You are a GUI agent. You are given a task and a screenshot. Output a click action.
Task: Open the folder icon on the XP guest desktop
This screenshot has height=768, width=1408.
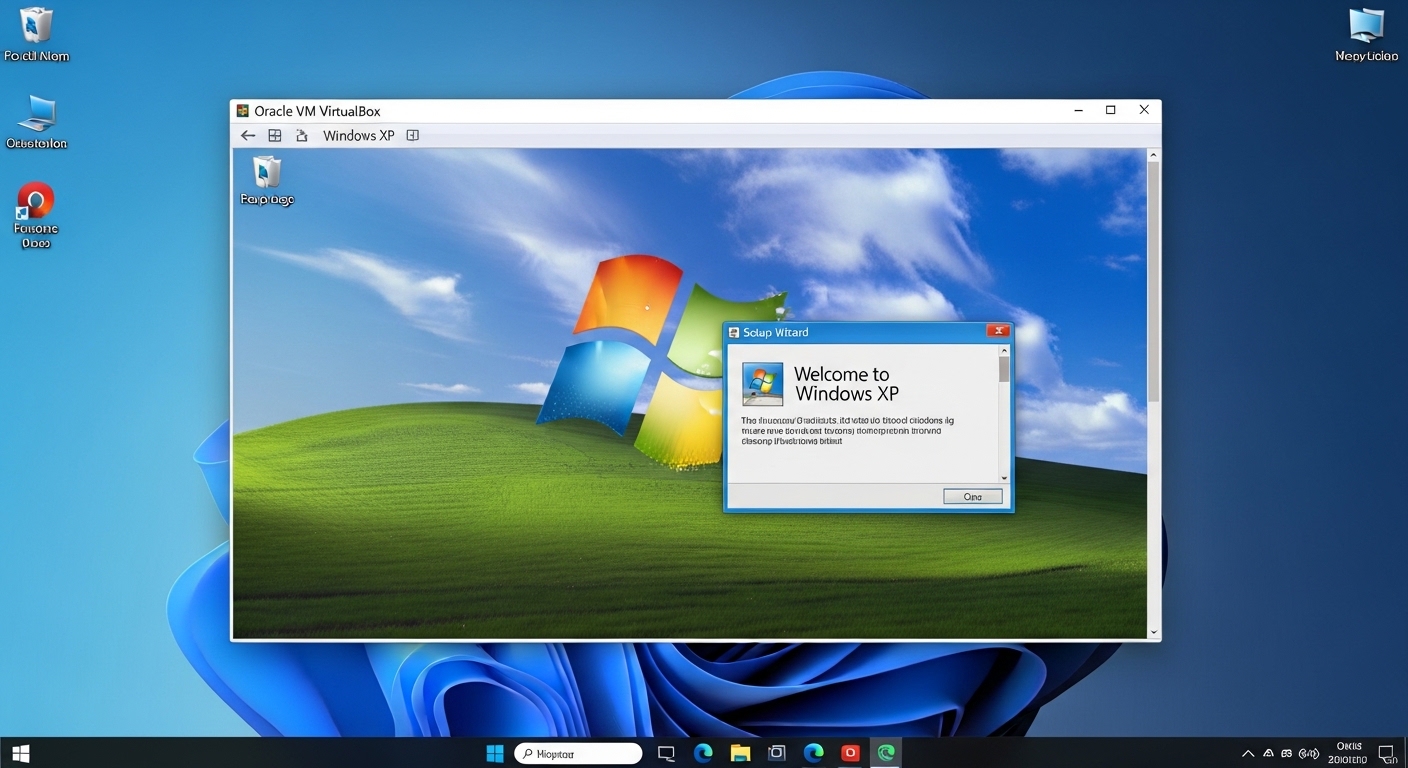click(266, 172)
